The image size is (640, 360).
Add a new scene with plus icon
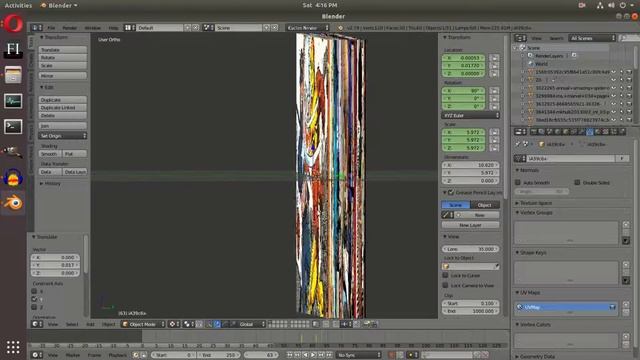[x=267, y=28]
